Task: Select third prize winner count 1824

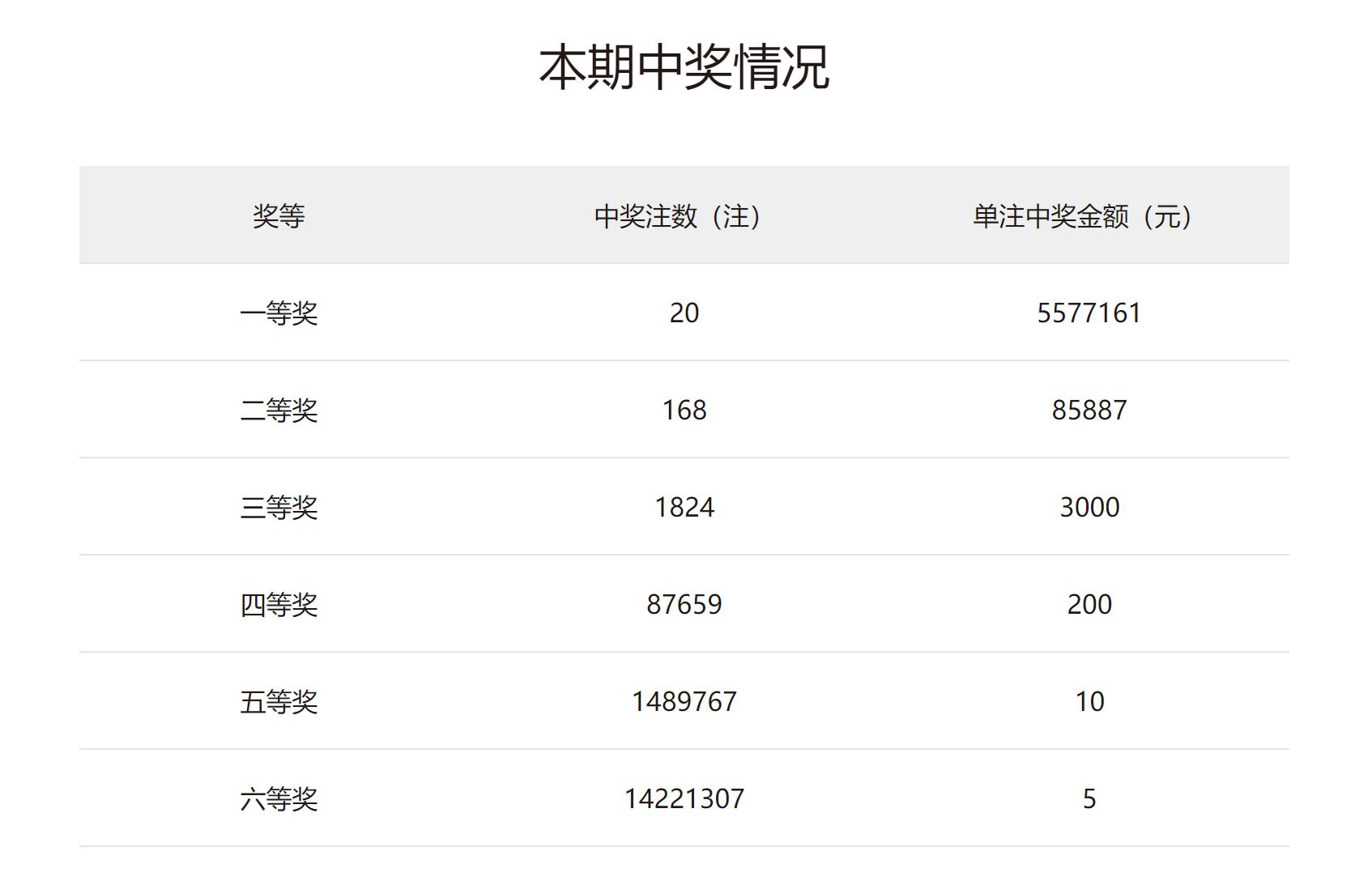Action: pyautogui.click(x=684, y=508)
